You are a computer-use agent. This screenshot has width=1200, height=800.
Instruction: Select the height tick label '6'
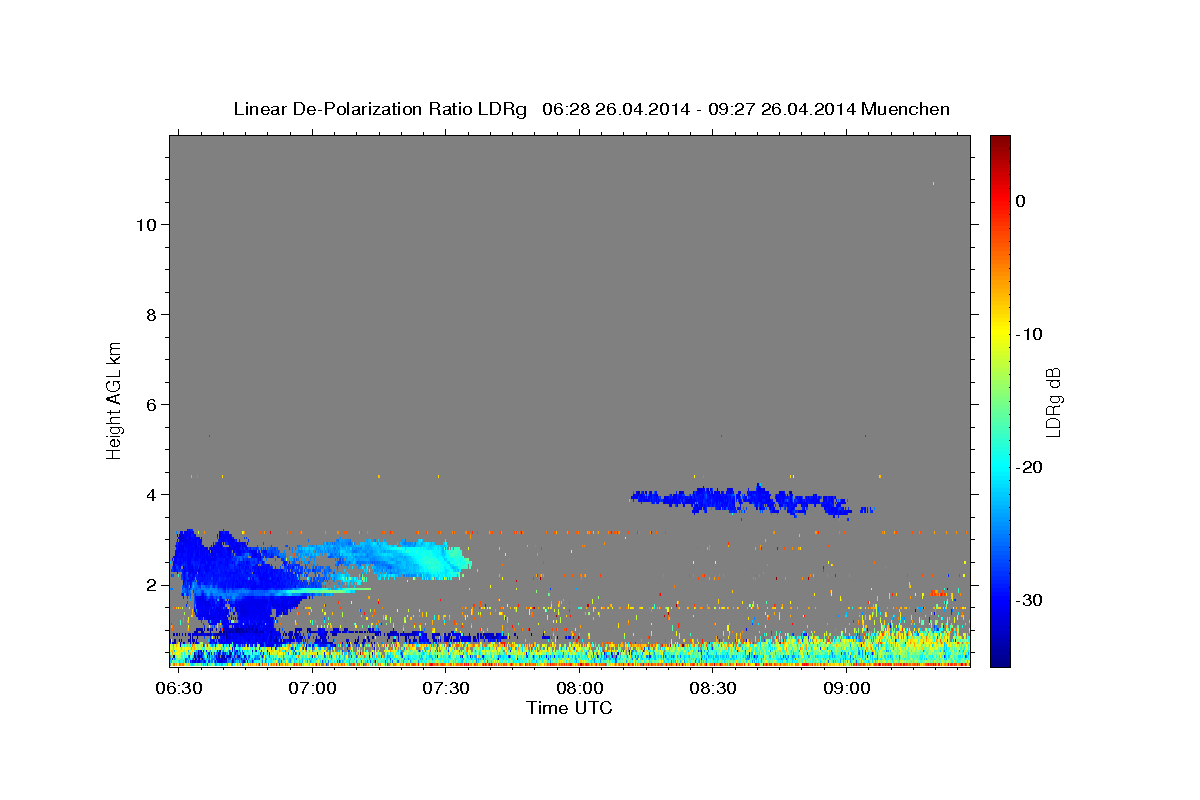pyautogui.click(x=151, y=404)
